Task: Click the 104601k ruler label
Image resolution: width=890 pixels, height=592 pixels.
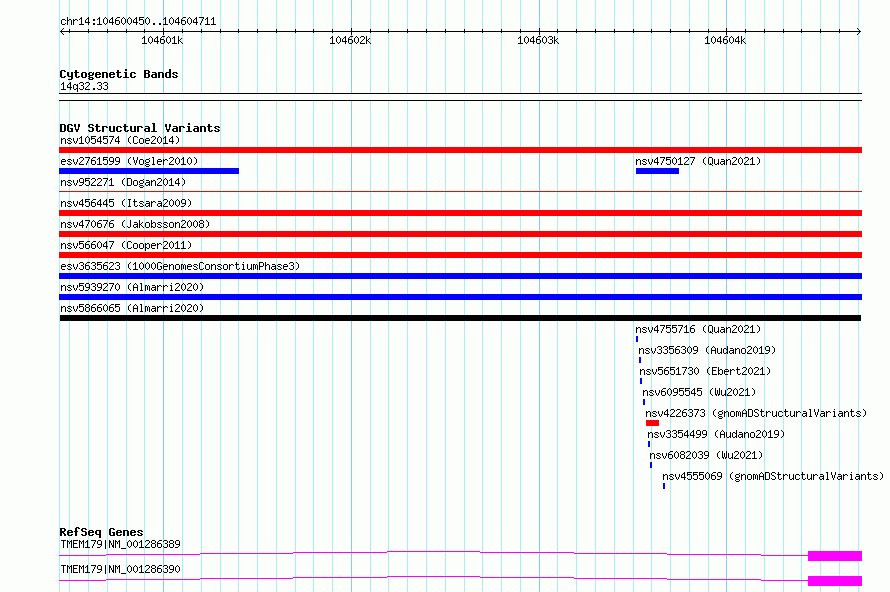Action: (162, 40)
